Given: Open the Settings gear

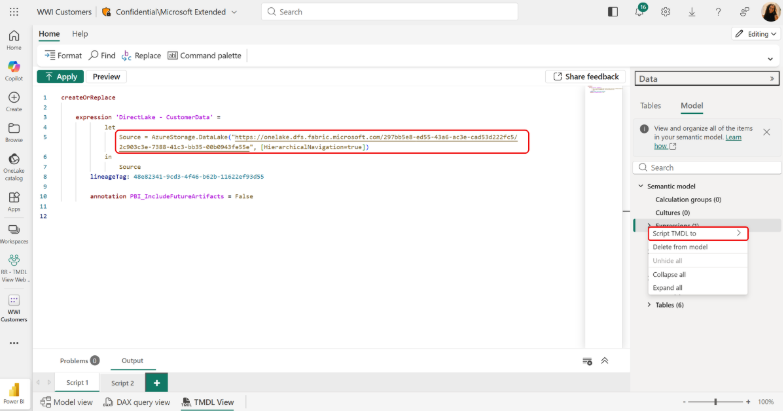Looking at the screenshot, I should [665, 12].
